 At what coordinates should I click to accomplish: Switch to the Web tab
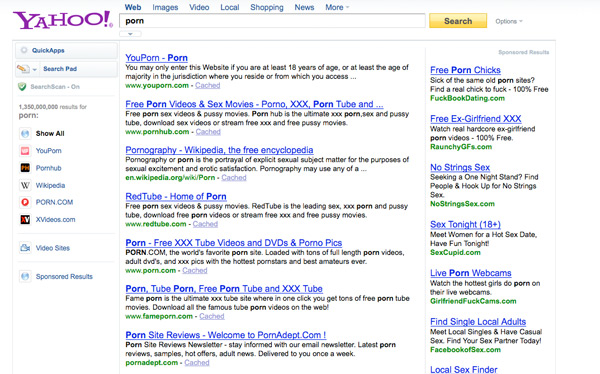coord(133,7)
